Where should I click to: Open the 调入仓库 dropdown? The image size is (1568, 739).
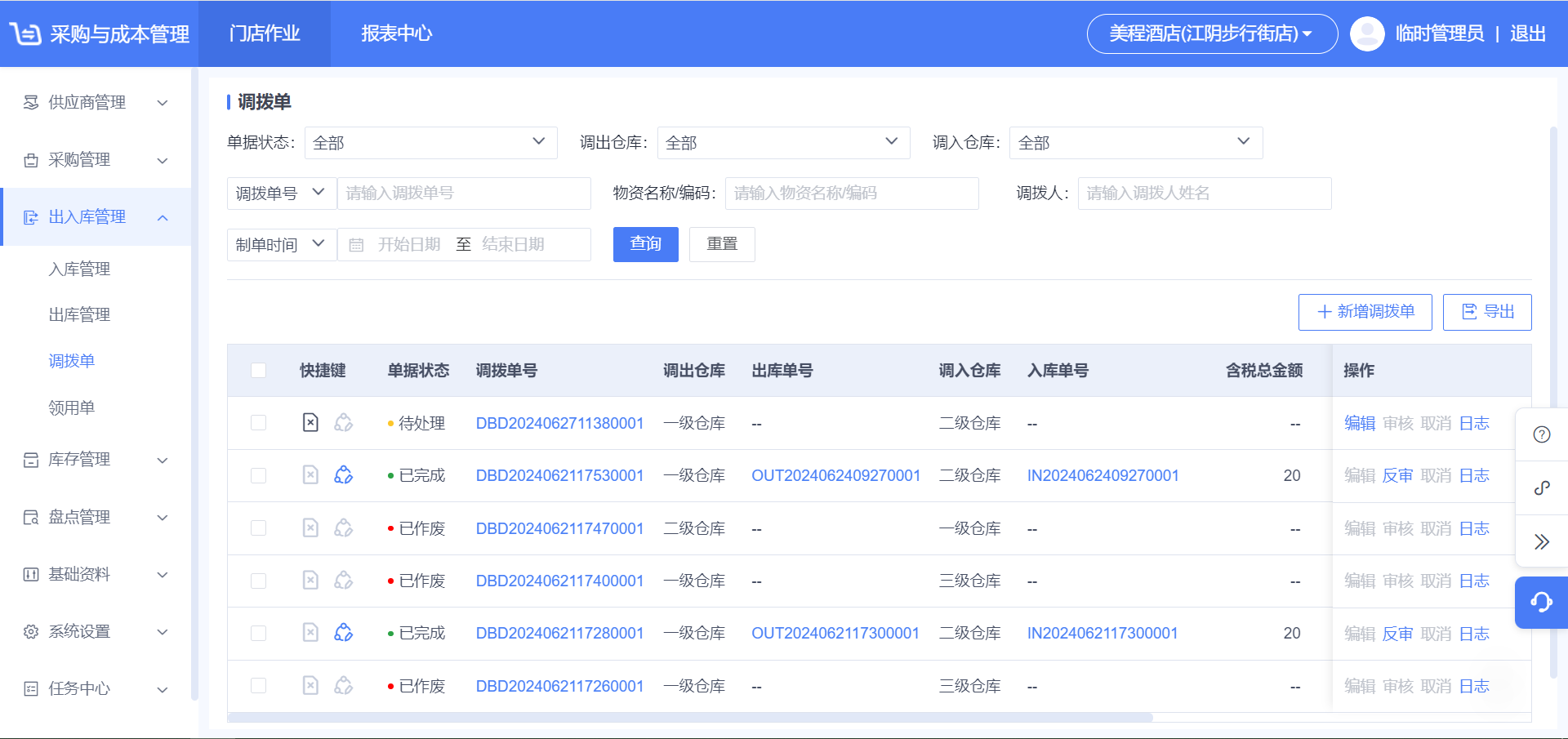pyautogui.click(x=1136, y=143)
